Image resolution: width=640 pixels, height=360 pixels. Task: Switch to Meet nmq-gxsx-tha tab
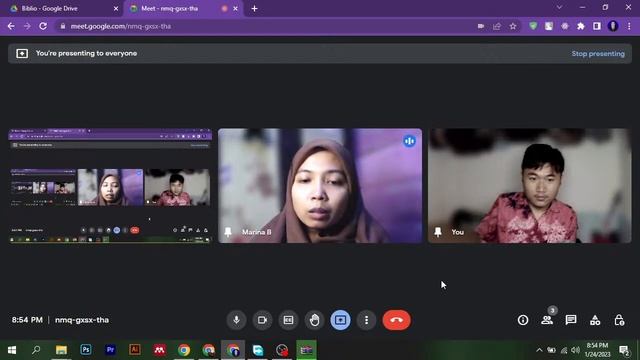point(176,9)
